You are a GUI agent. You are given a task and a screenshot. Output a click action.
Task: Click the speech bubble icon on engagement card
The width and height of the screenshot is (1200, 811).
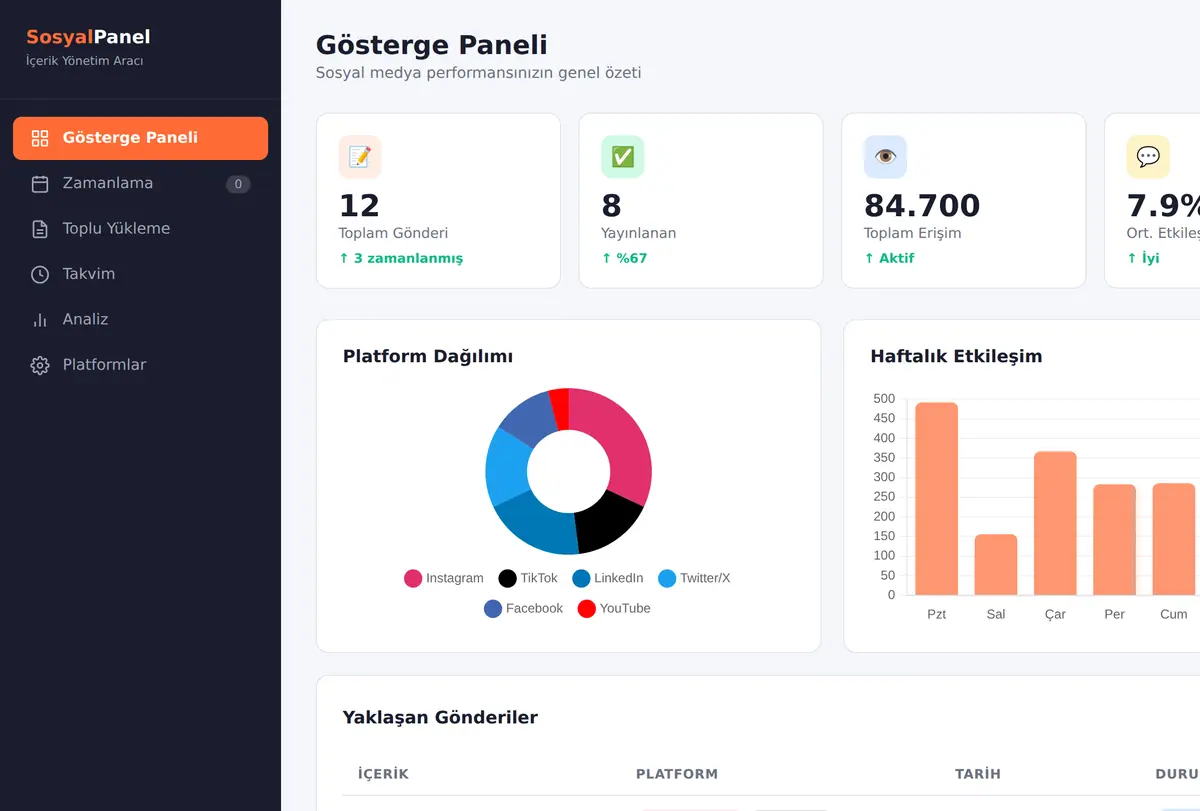pos(1148,157)
